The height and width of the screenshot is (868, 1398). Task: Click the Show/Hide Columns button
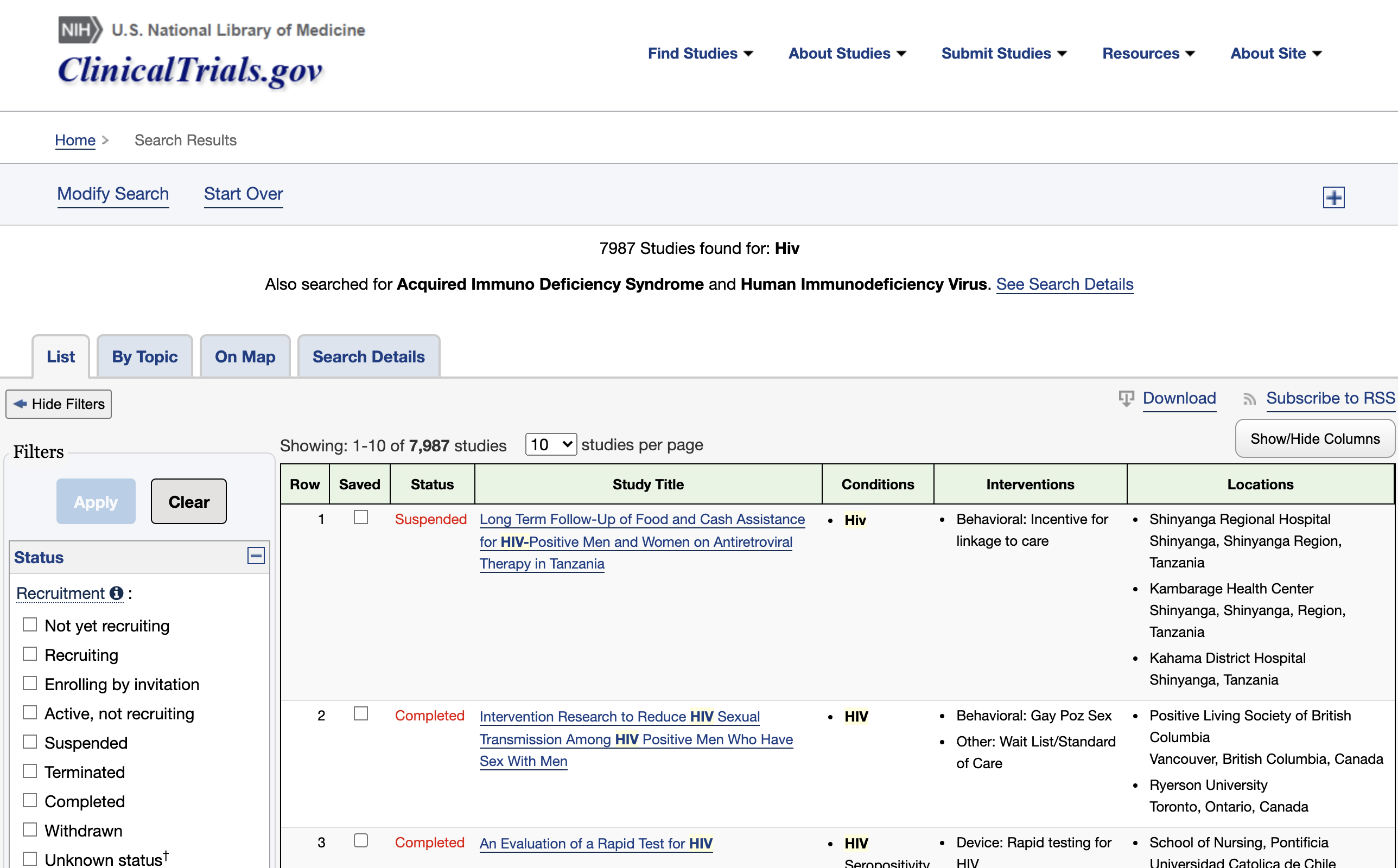1315,439
